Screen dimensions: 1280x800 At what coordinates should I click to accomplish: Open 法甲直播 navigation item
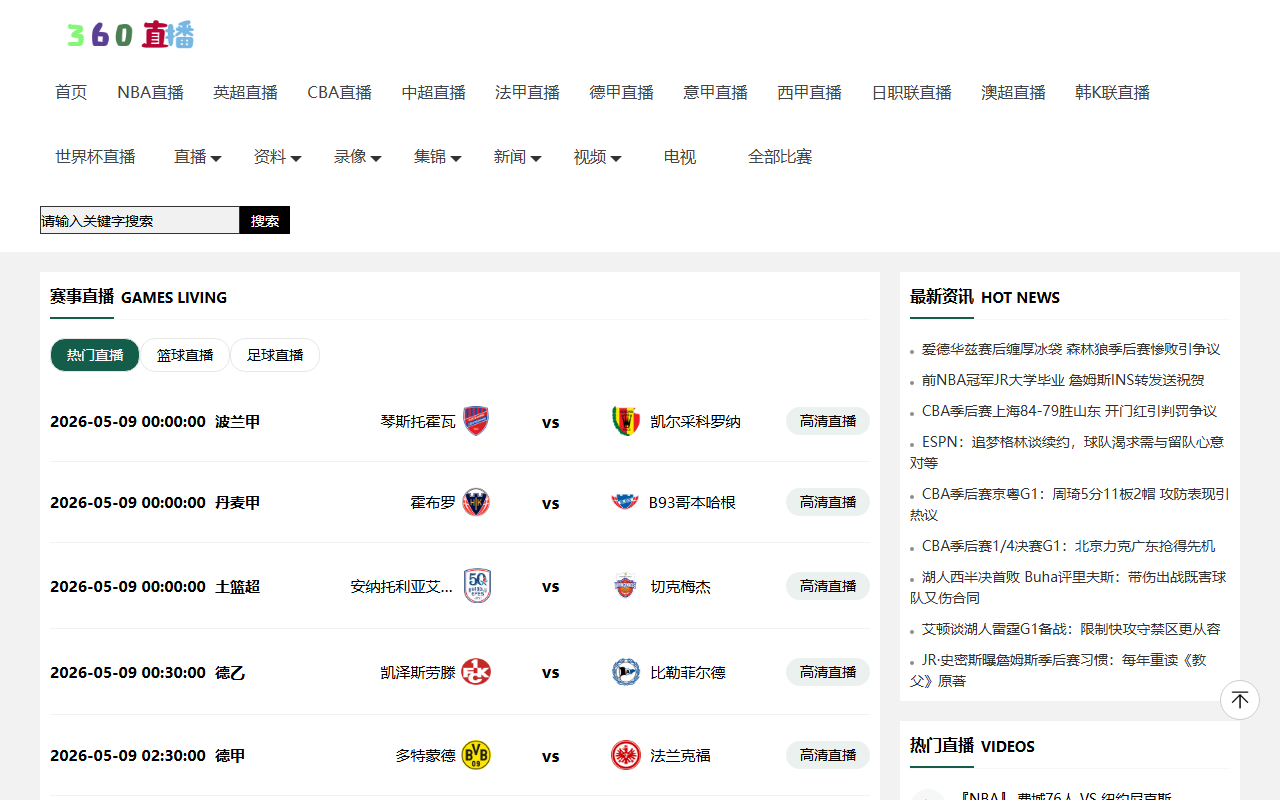tap(528, 92)
